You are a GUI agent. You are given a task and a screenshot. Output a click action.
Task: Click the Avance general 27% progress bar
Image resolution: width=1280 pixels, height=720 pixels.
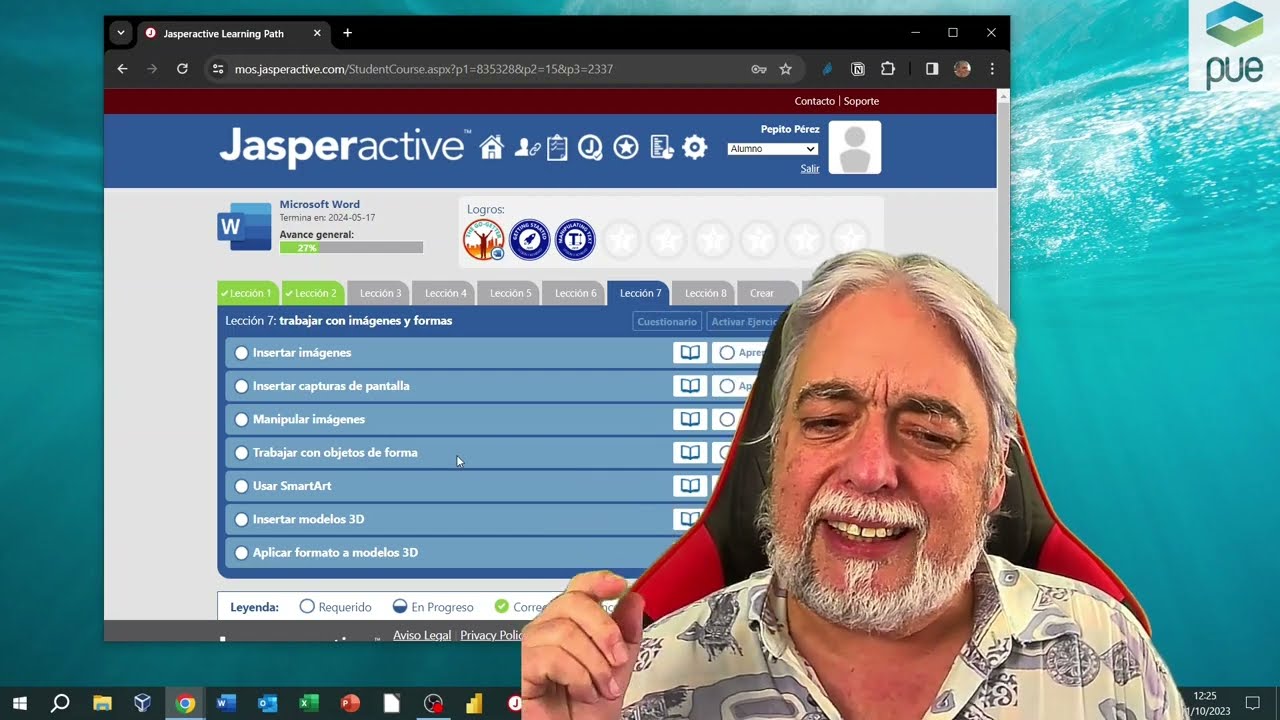(x=351, y=247)
